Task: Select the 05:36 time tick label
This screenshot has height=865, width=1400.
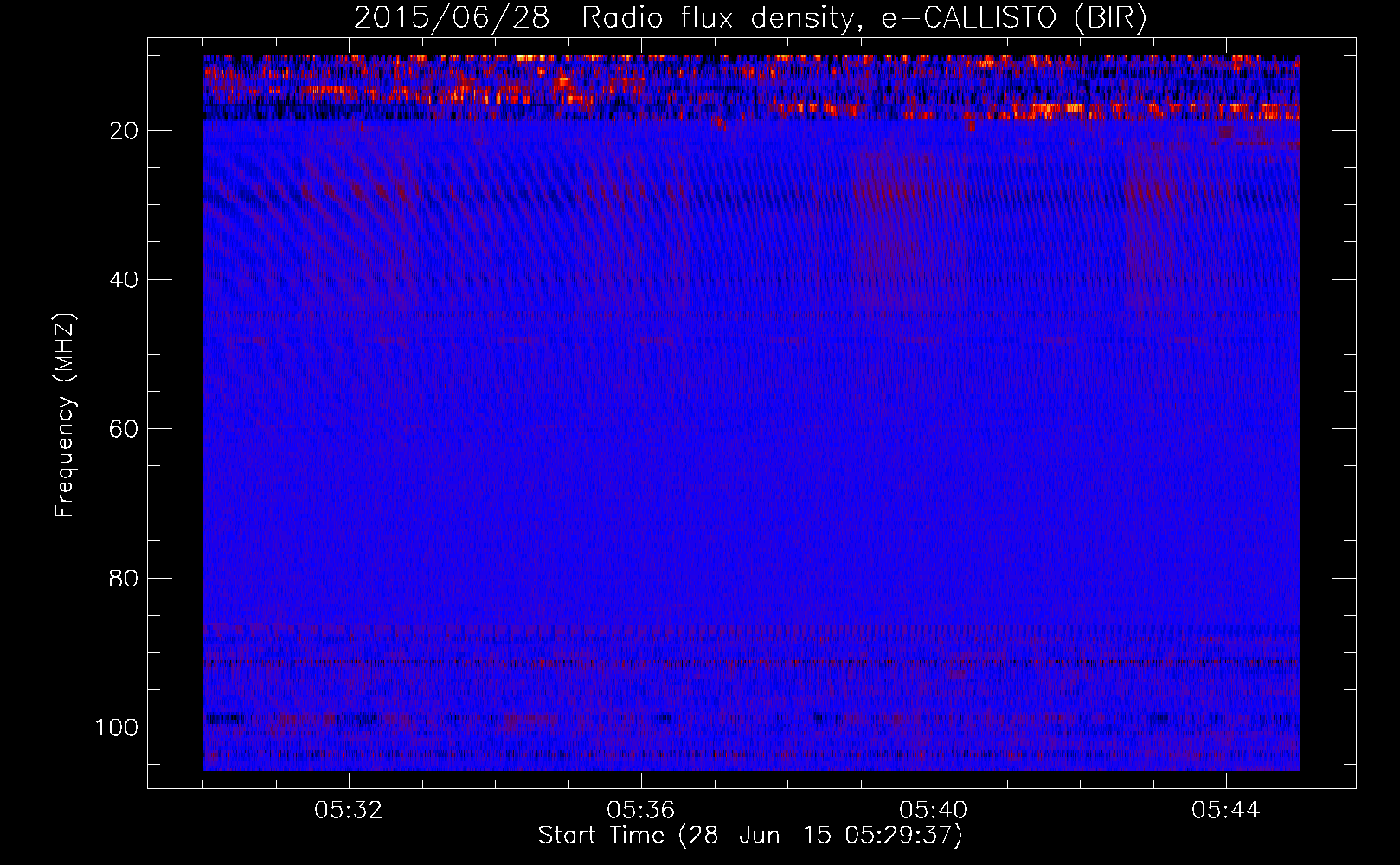Action: [641, 811]
